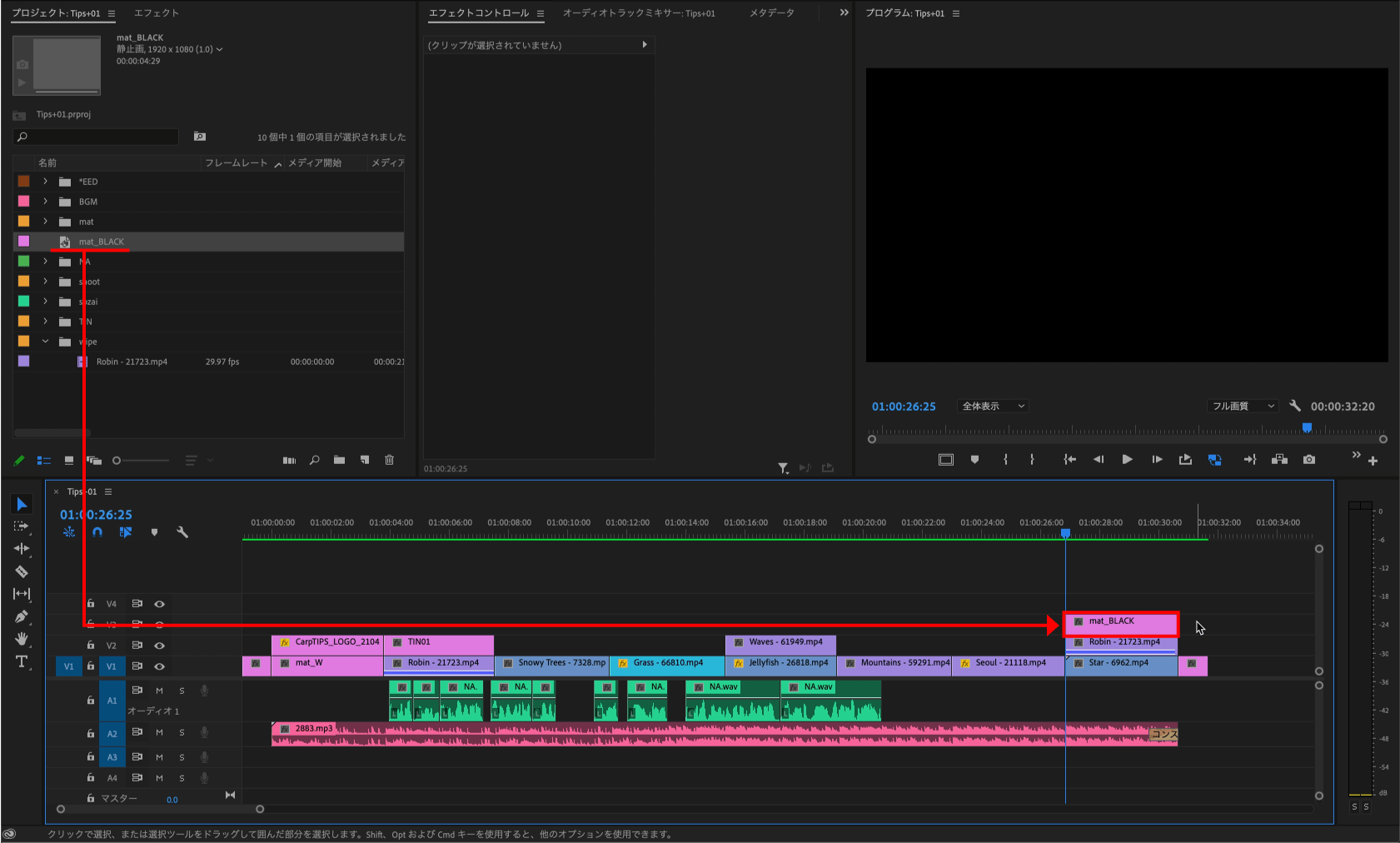Select the Pen tool
Image resolution: width=1400 pixels, height=843 pixels.
click(x=22, y=616)
